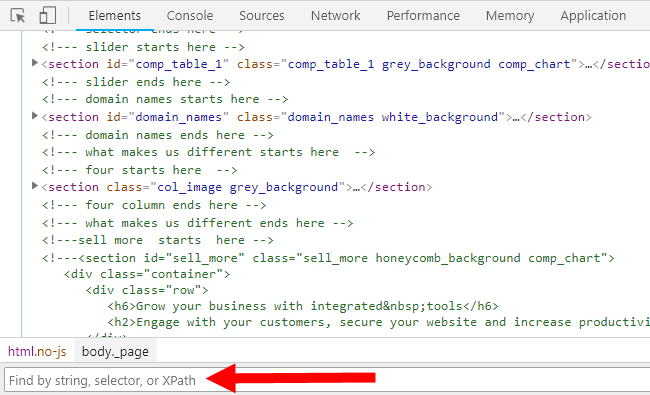This screenshot has width=650, height=395.
Task: Select the 'domain names starts here' comment
Action: (165, 99)
